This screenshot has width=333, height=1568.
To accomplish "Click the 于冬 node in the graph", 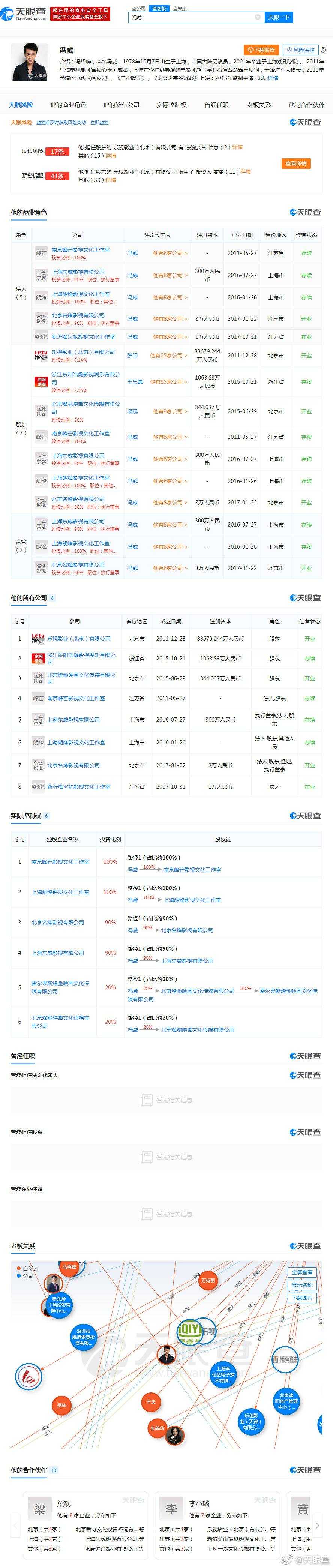I will point(151,1402).
